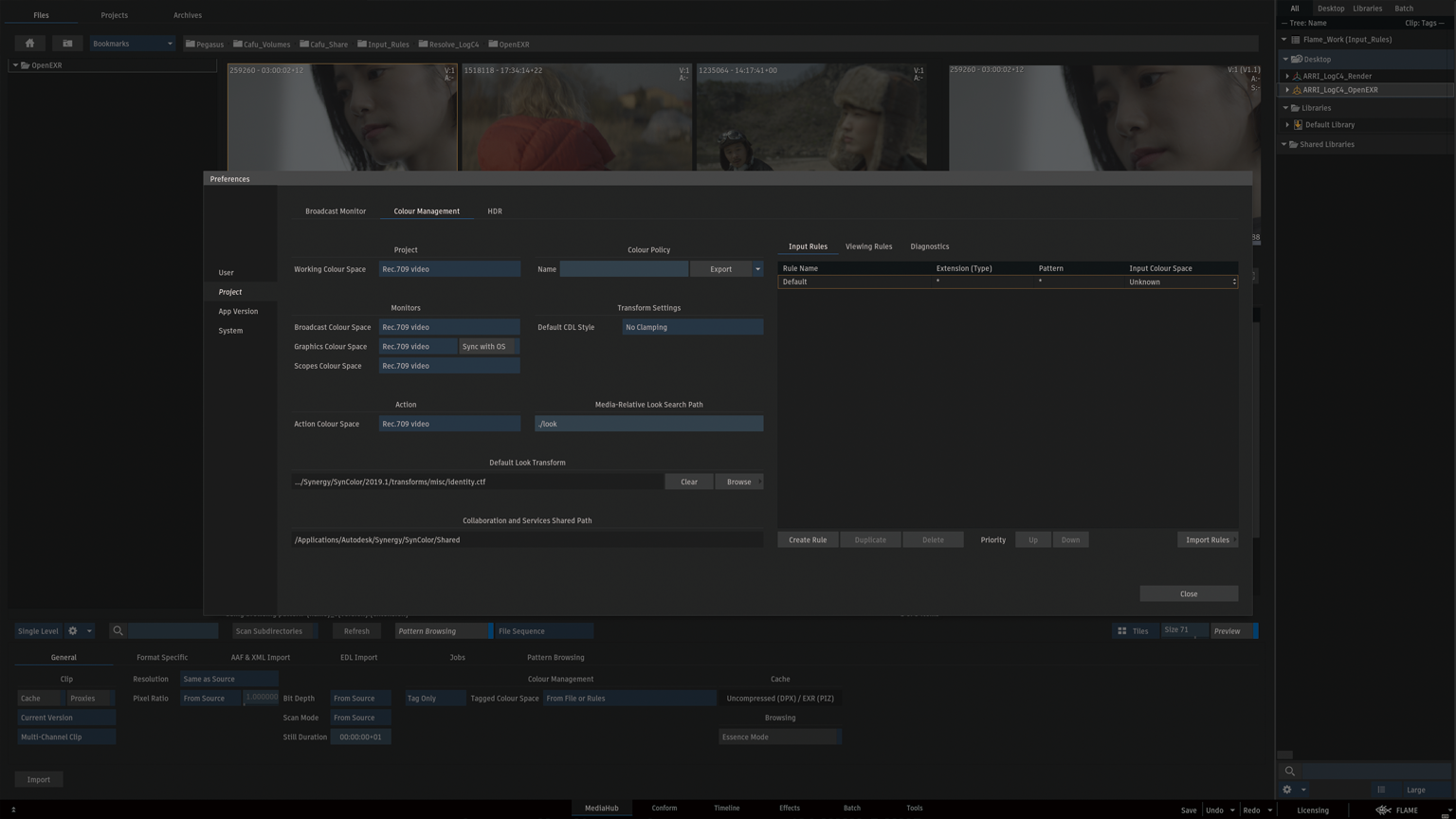Click the Home folder icon
This screenshot has height=819, width=1456.
[29, 44]
